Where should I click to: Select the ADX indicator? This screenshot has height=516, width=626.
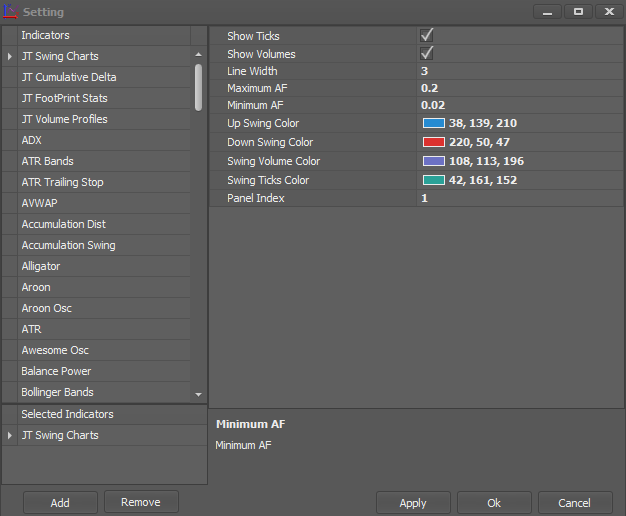coord(104,140)
